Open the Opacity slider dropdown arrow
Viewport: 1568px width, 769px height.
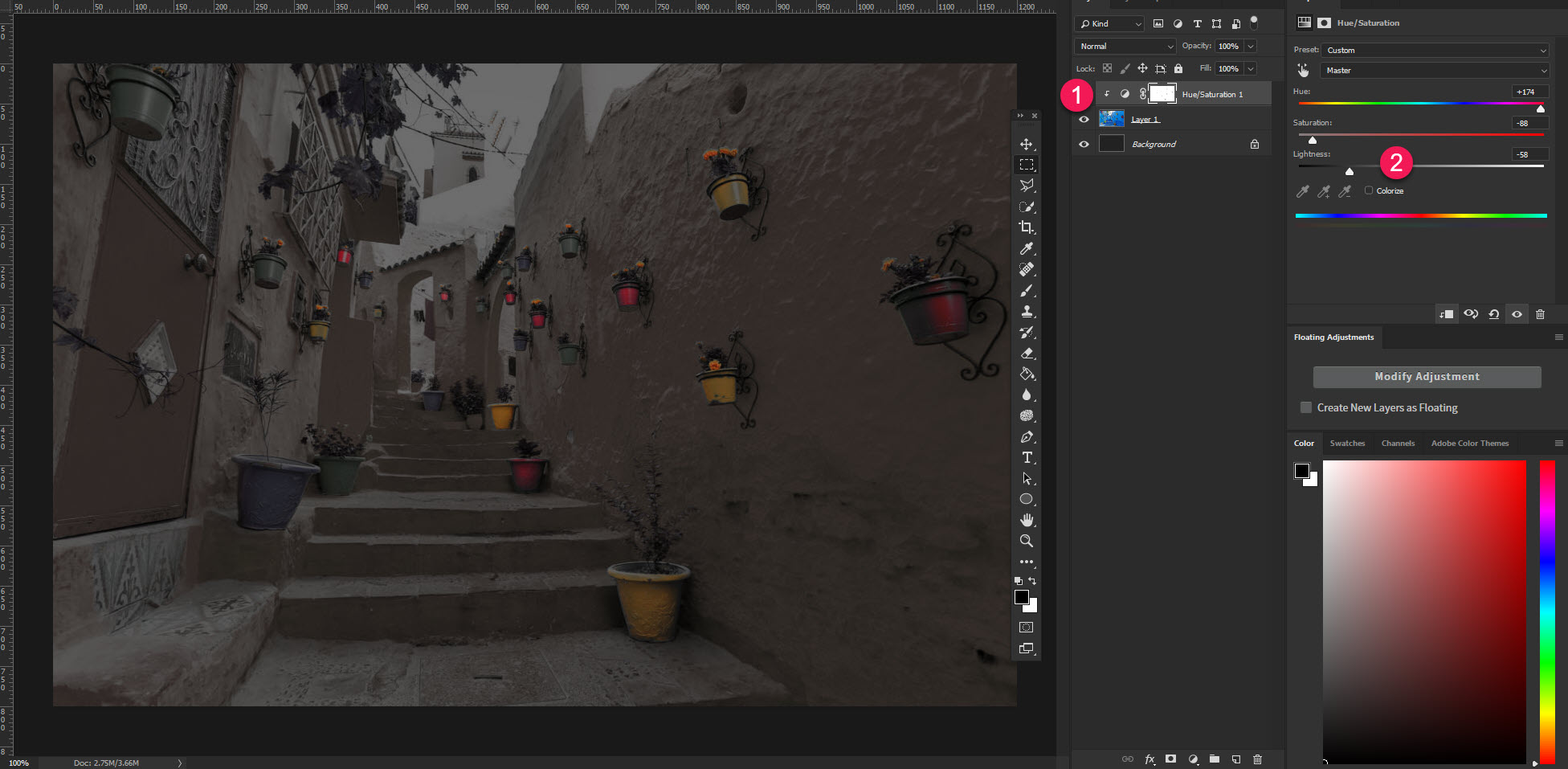[x=1251, y=46]
